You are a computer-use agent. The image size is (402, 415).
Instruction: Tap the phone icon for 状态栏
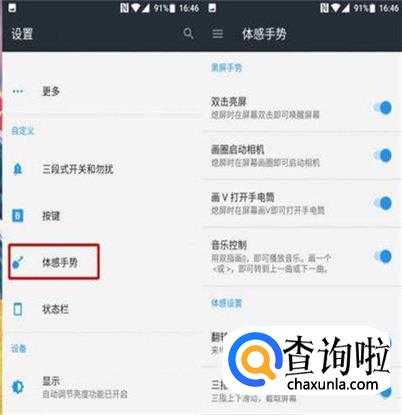[18, 309]
